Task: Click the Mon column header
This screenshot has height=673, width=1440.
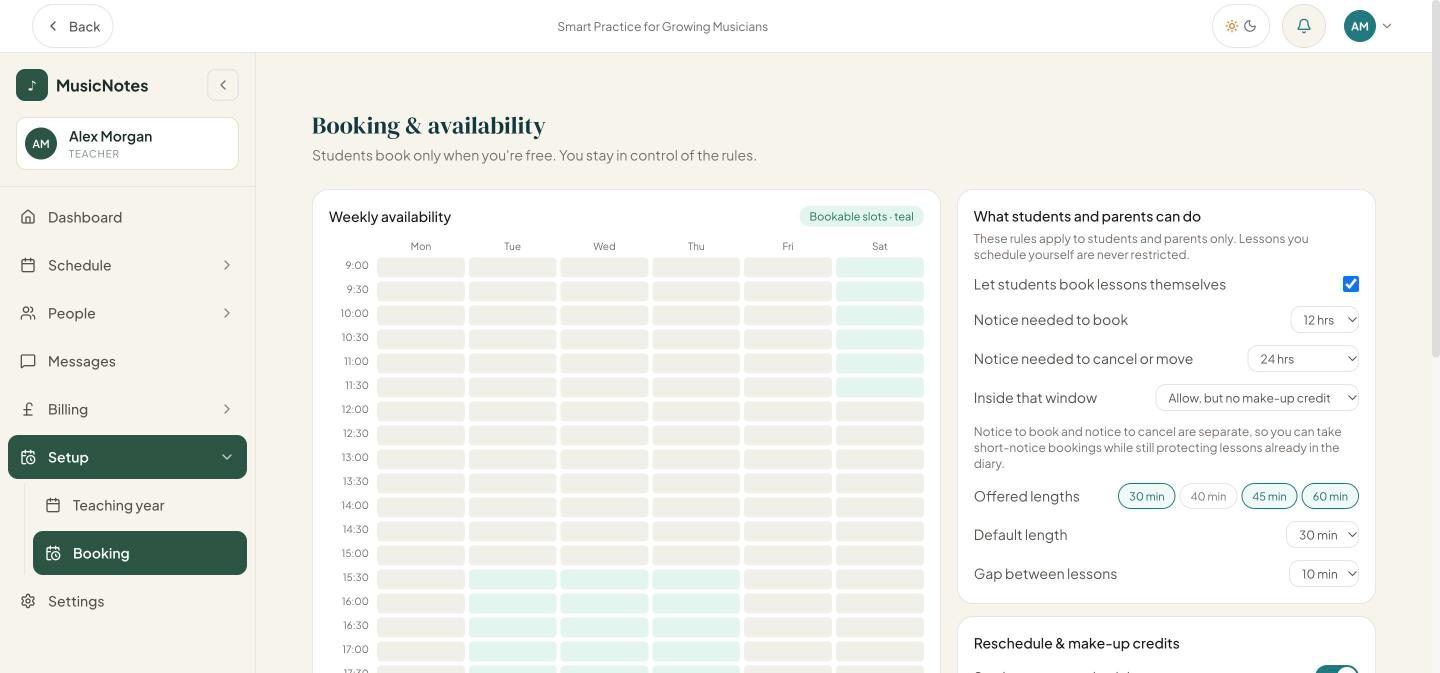Action: (x=421, y=246)
